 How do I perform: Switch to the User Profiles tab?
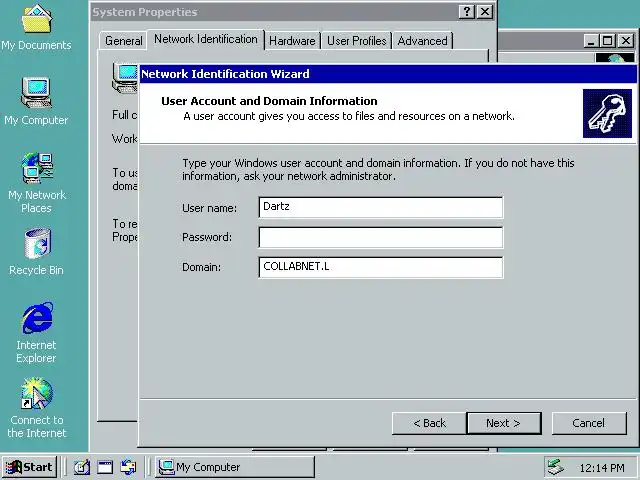[x=357, y=41]
